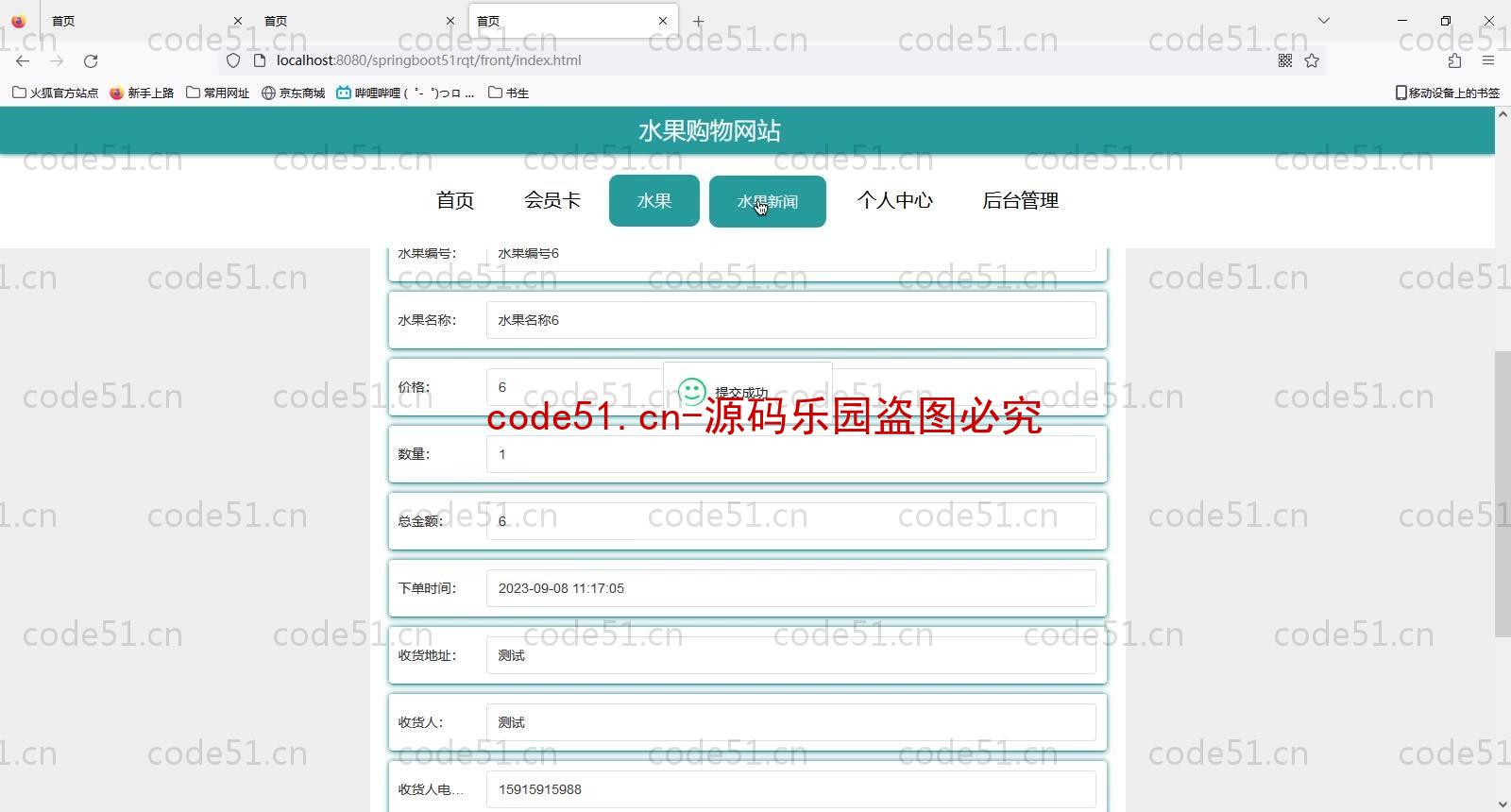Click the shield tracking protection icon
Screen dimensions: 1511x812
tap(233, 60)
